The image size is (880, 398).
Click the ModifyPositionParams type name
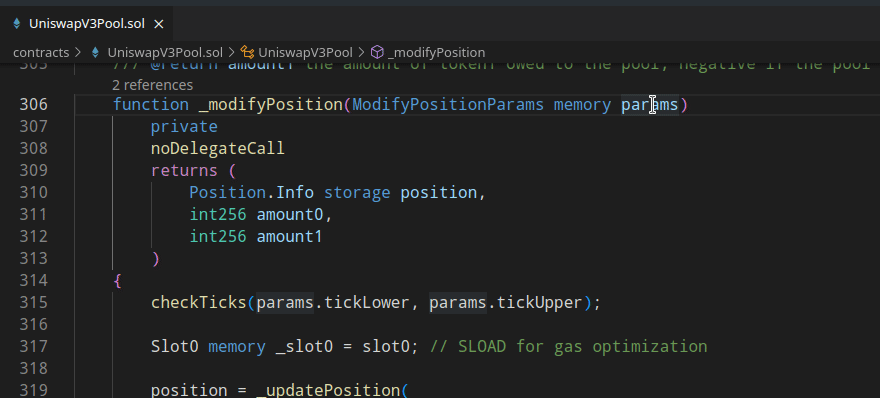pyautogui.click(x=448, y=105)
